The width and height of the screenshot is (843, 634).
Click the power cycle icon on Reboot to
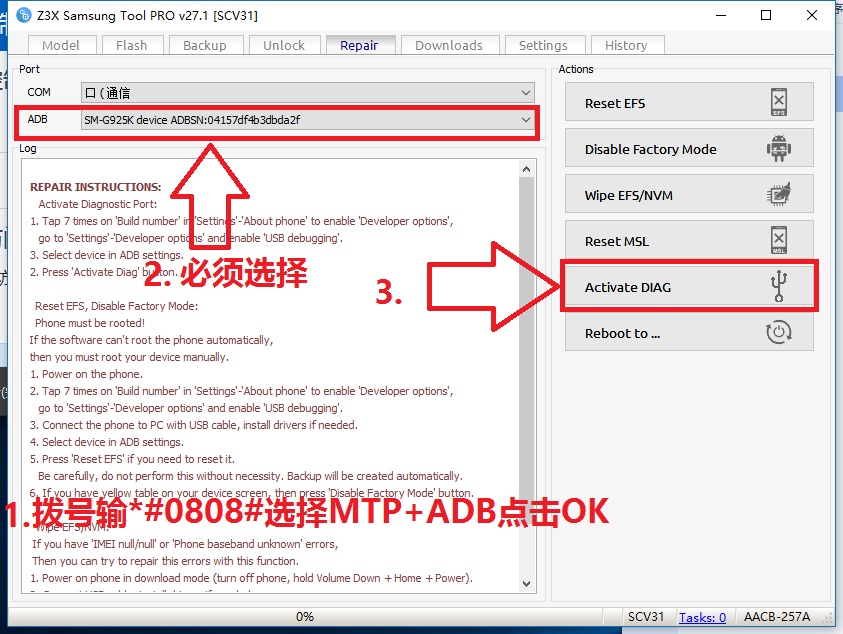778,332
